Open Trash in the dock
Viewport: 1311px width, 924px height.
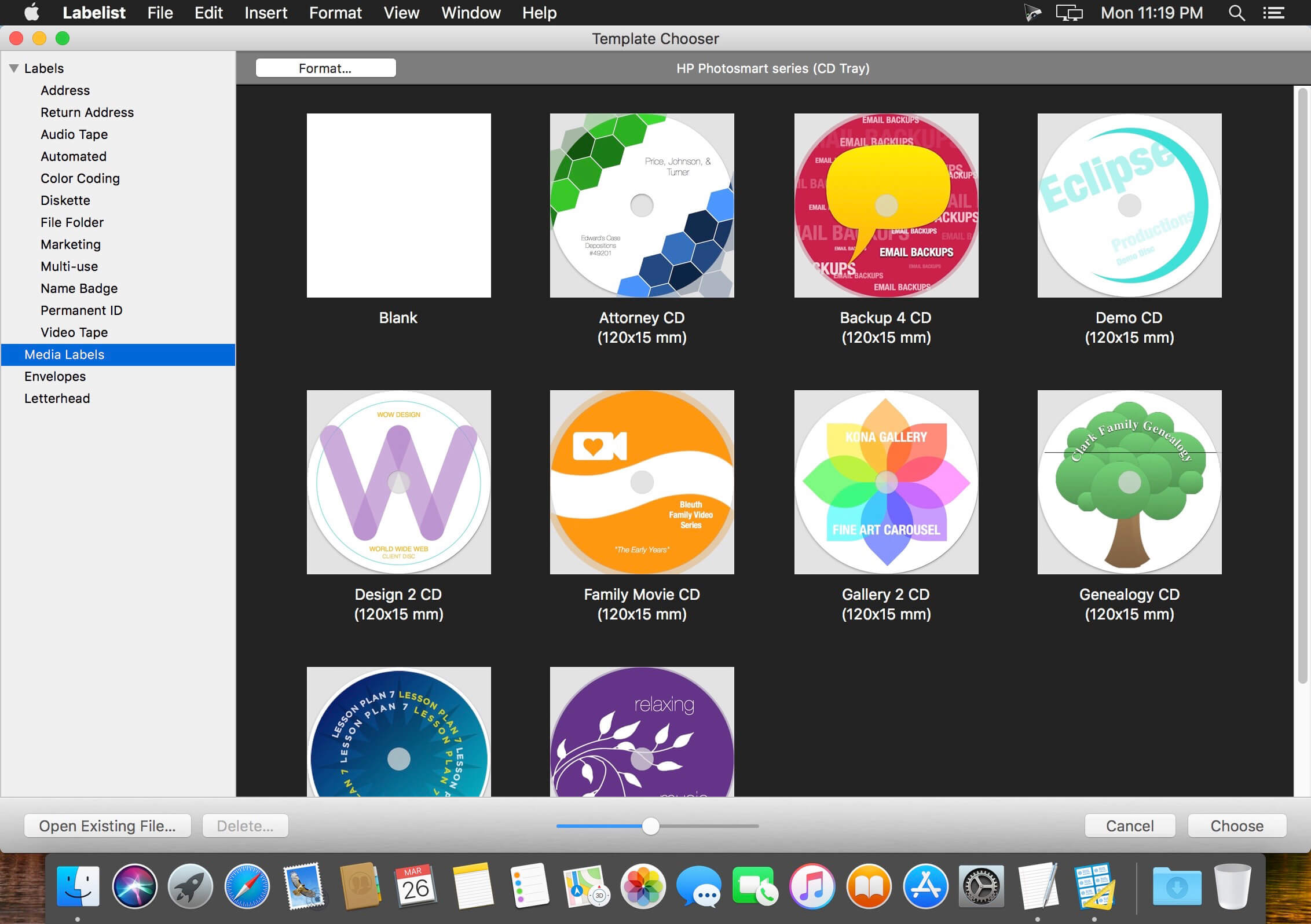click(1233, 886)
